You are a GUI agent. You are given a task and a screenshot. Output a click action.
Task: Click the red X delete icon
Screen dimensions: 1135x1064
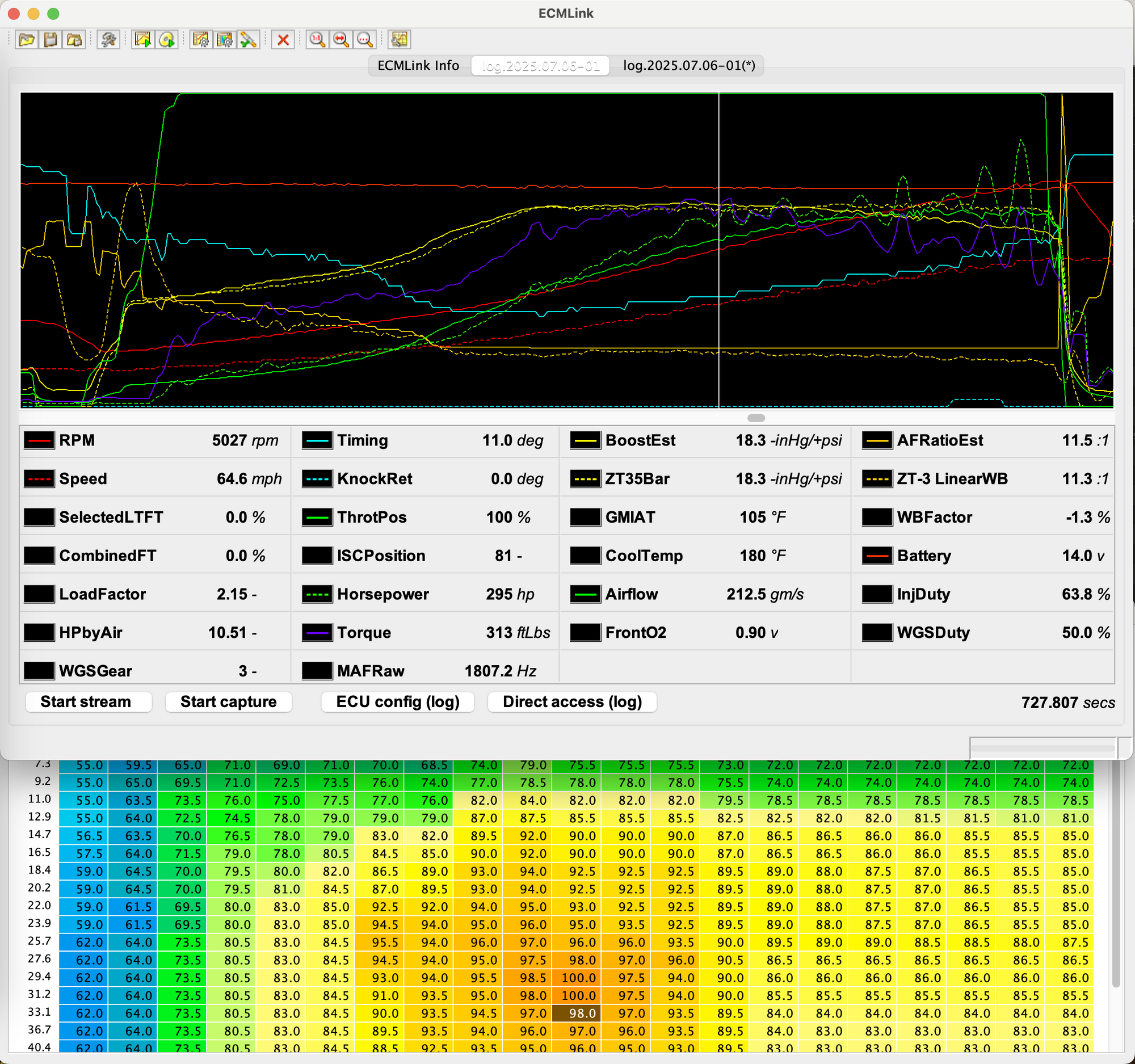pyautogui.click(x=283, y=40)
